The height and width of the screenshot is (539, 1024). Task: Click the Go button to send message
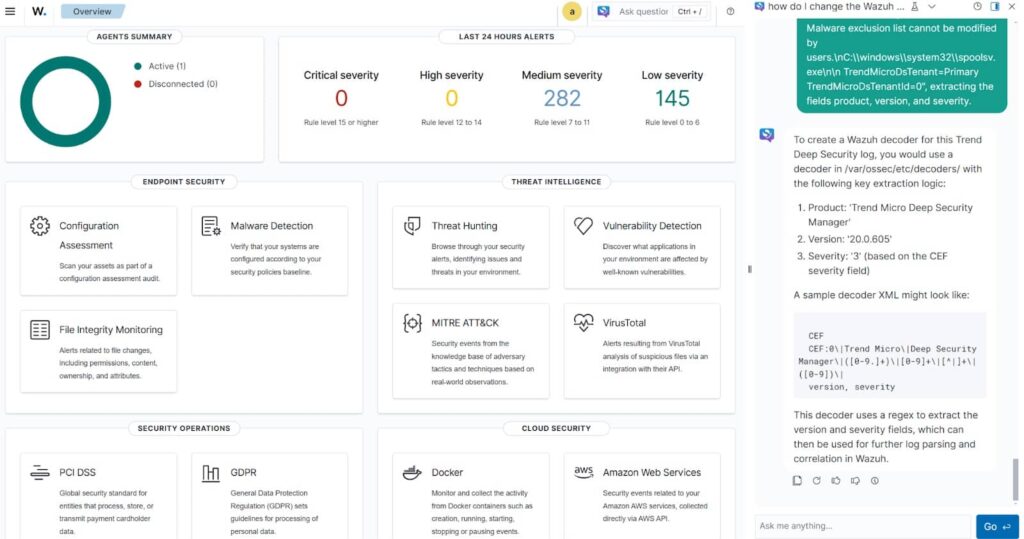tap(995, 526)
